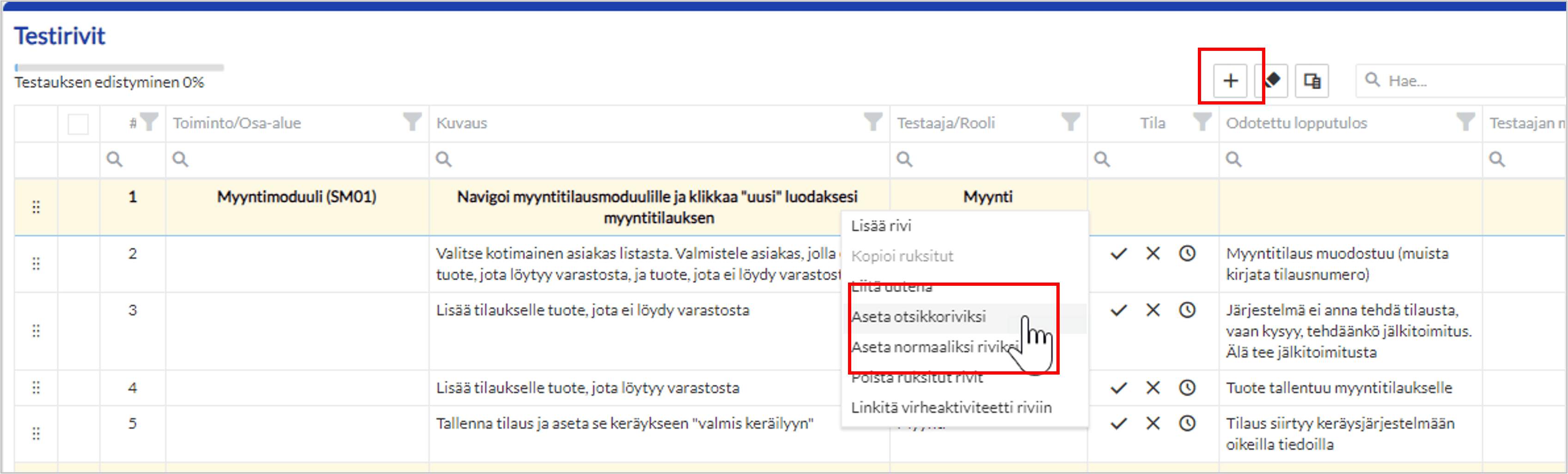Click description 'Tallenna tilaus ja aseta se keräykseen'
This screenshot has width=1568, height=474.
click(x=624, y=424)
